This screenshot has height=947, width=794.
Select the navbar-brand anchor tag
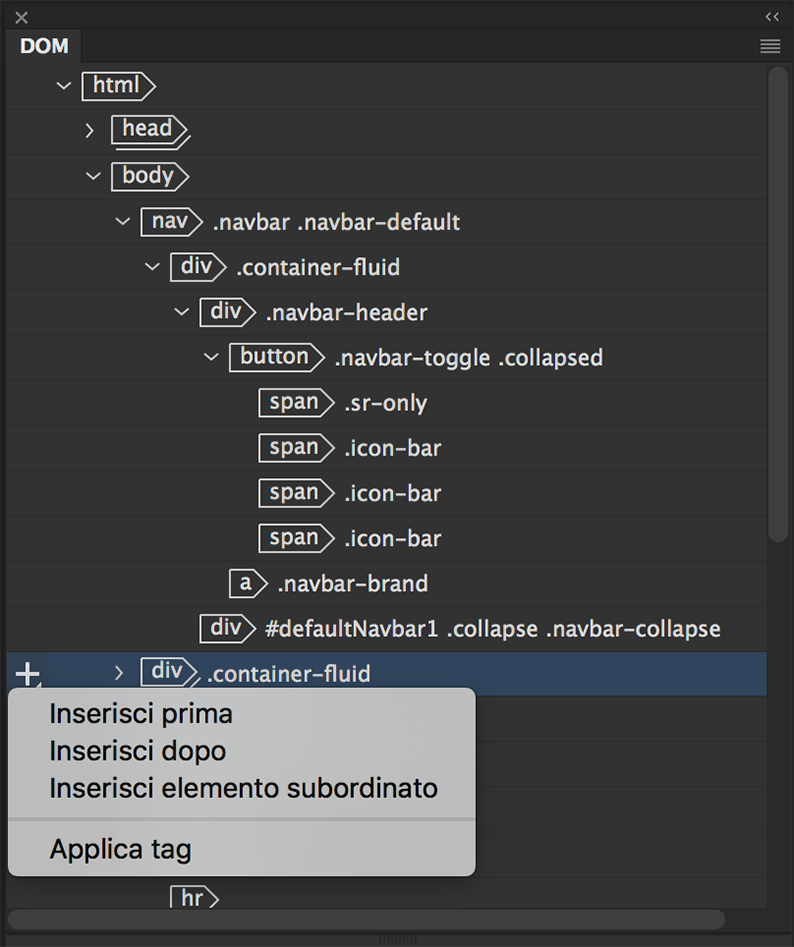pos(246,583)
